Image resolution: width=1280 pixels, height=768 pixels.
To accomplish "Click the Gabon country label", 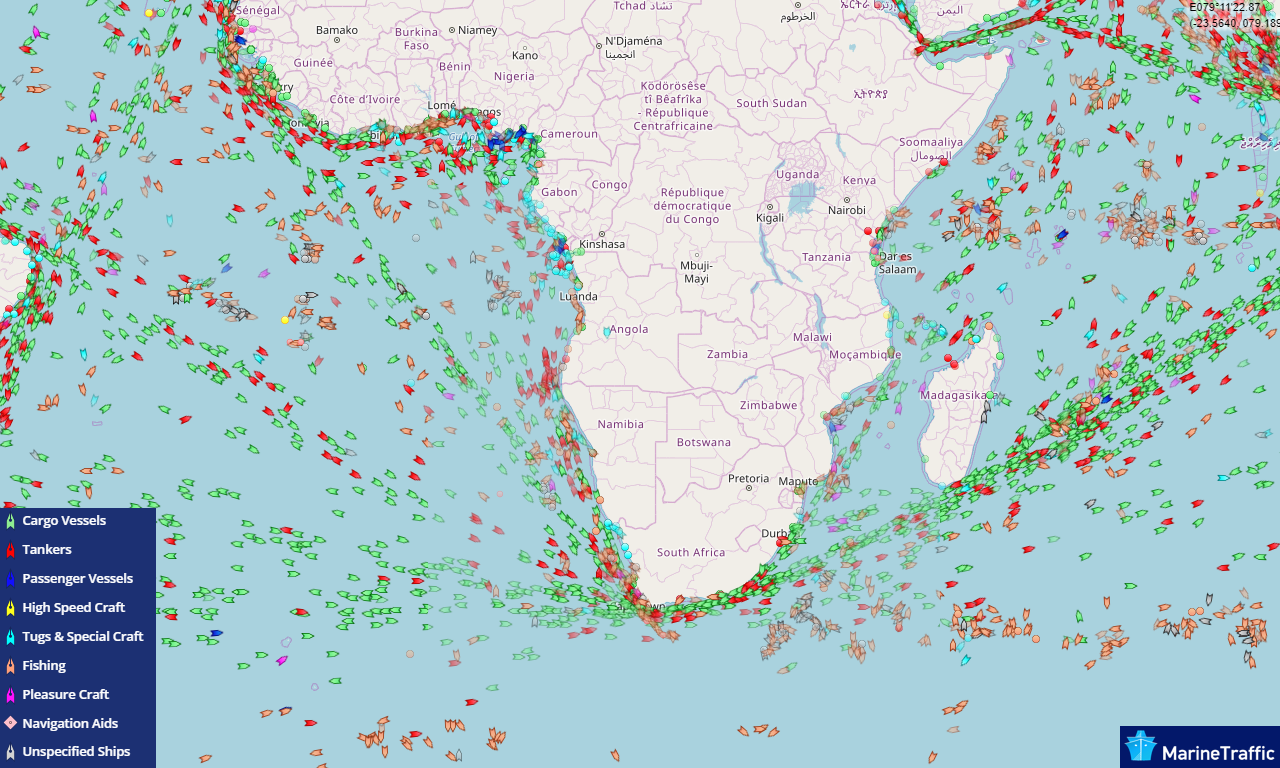I will tap(559, 192).
